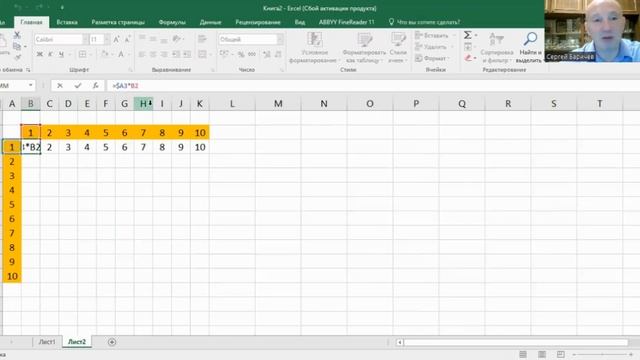Click the lightbulb Tell Me icon

click(x=391, y=22)
